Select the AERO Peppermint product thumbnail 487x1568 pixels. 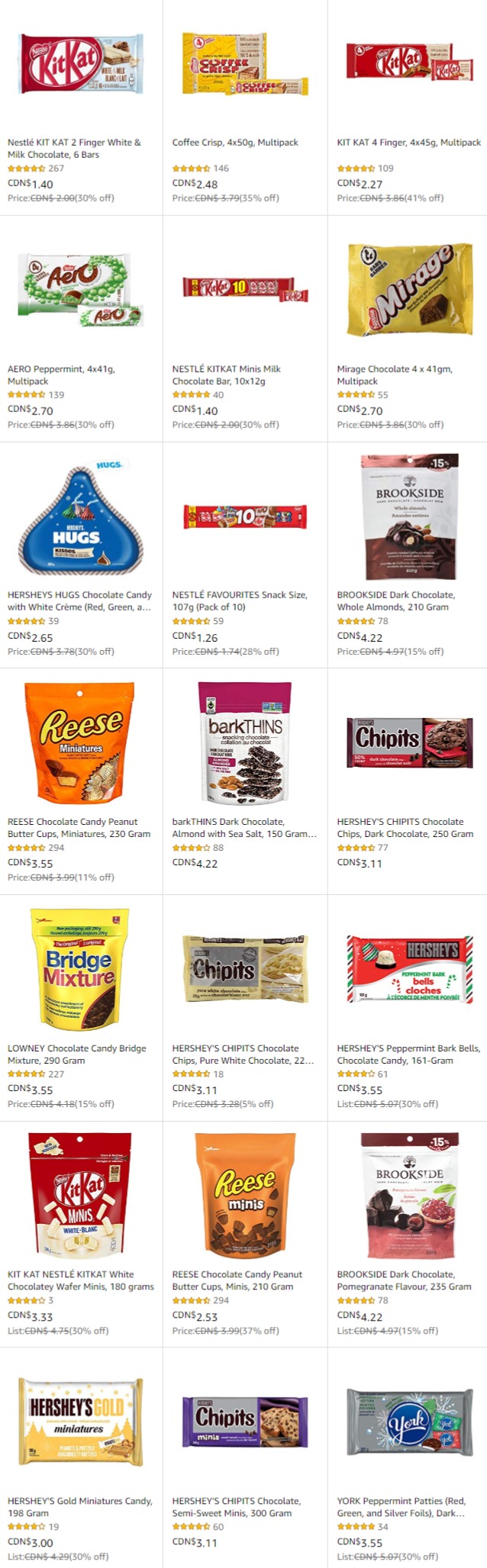coord(81,290)
